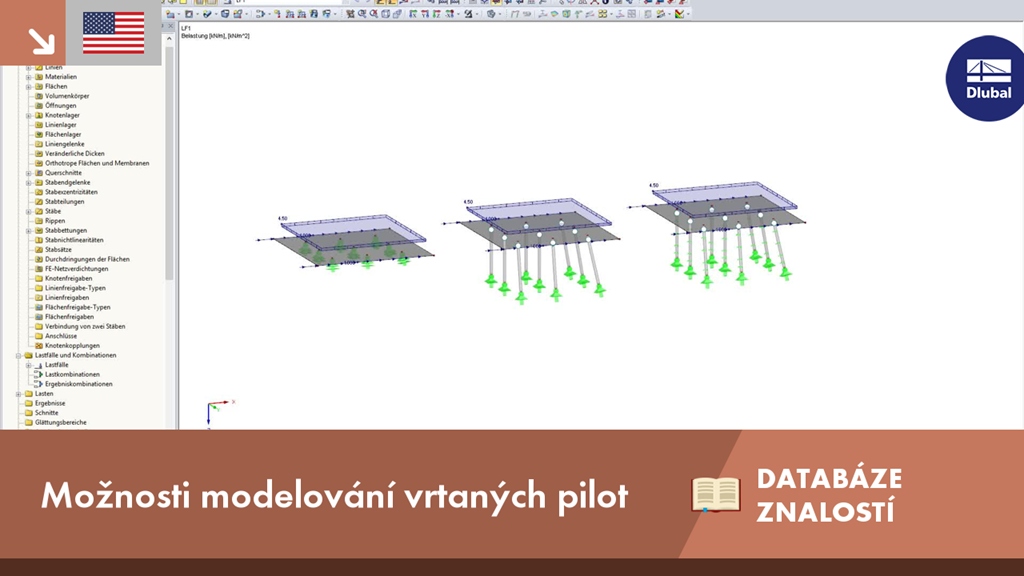Click the view in X-direction toolbar icon
1024x576 pixels.
click(x=413, y=14)
